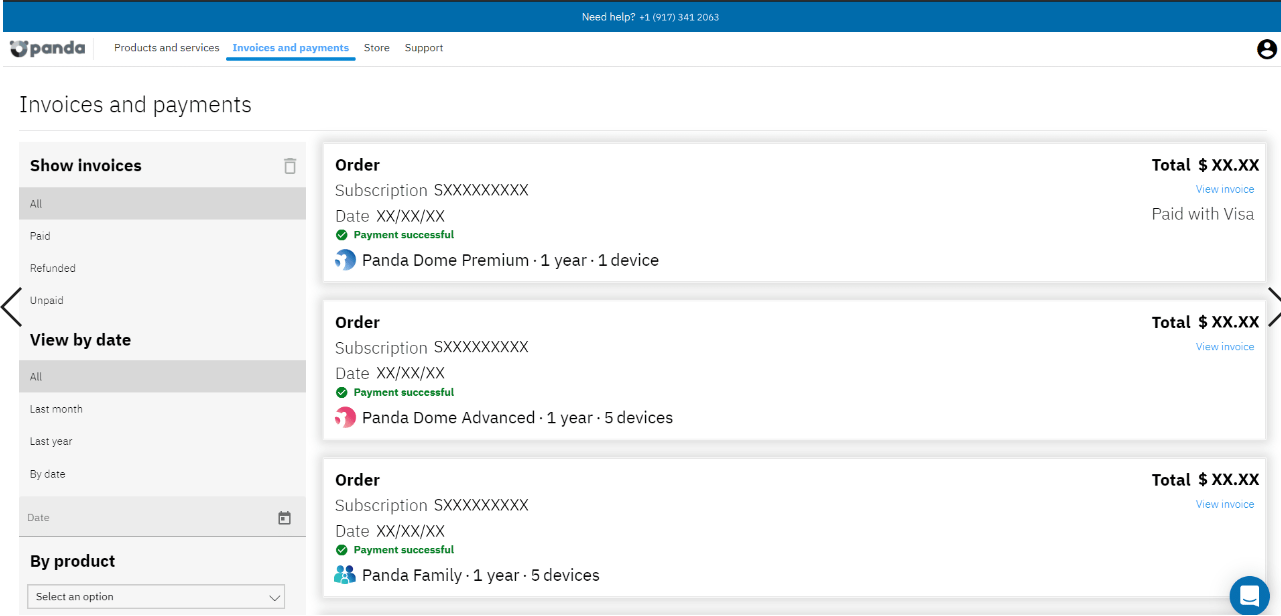1281x616 pixels.
Task: Clear invoice filters with trash icon
Action: tap(290, 166)
